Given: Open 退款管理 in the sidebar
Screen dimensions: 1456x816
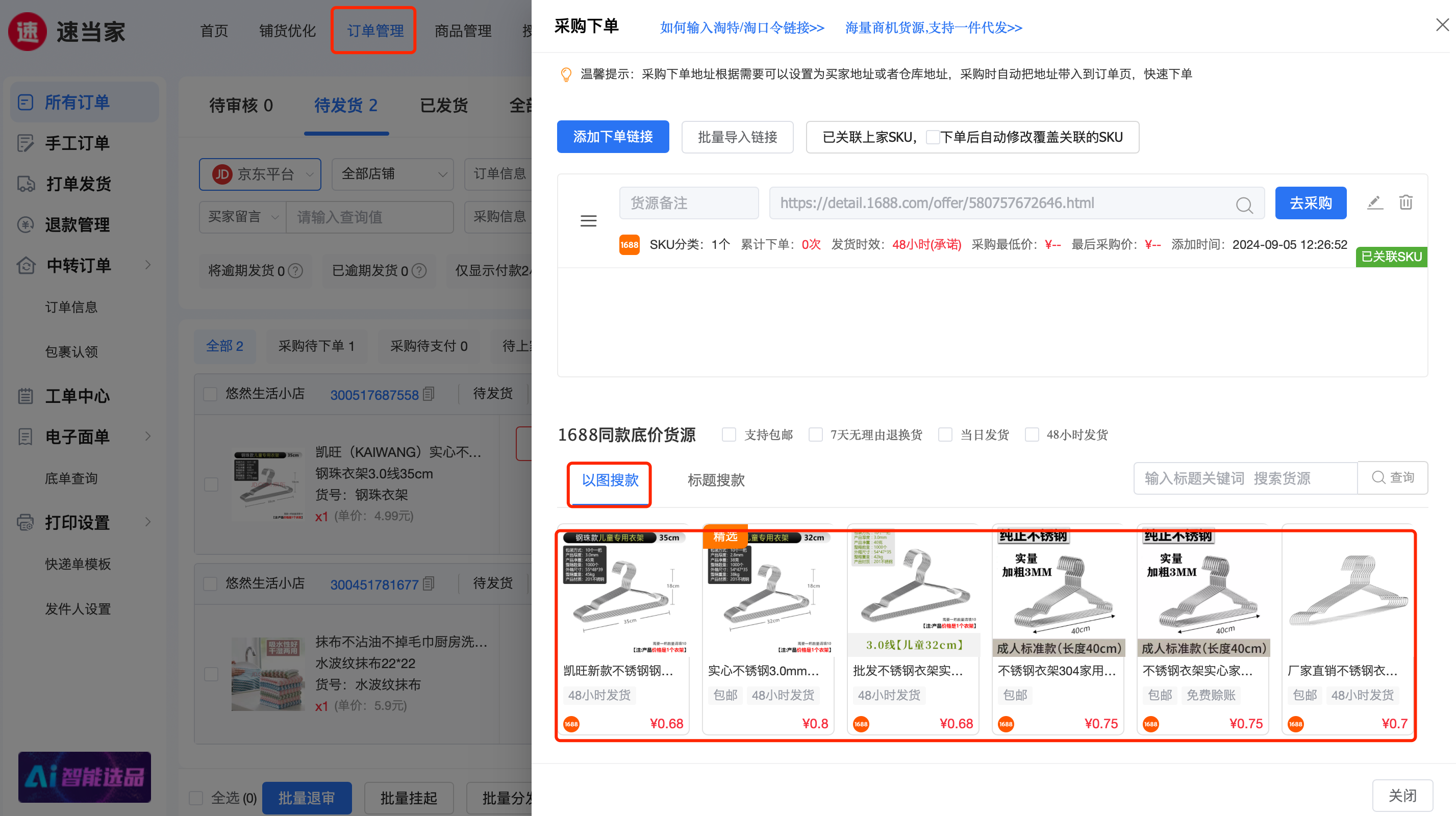Looking at the screenshot, I should click(78, 224).
